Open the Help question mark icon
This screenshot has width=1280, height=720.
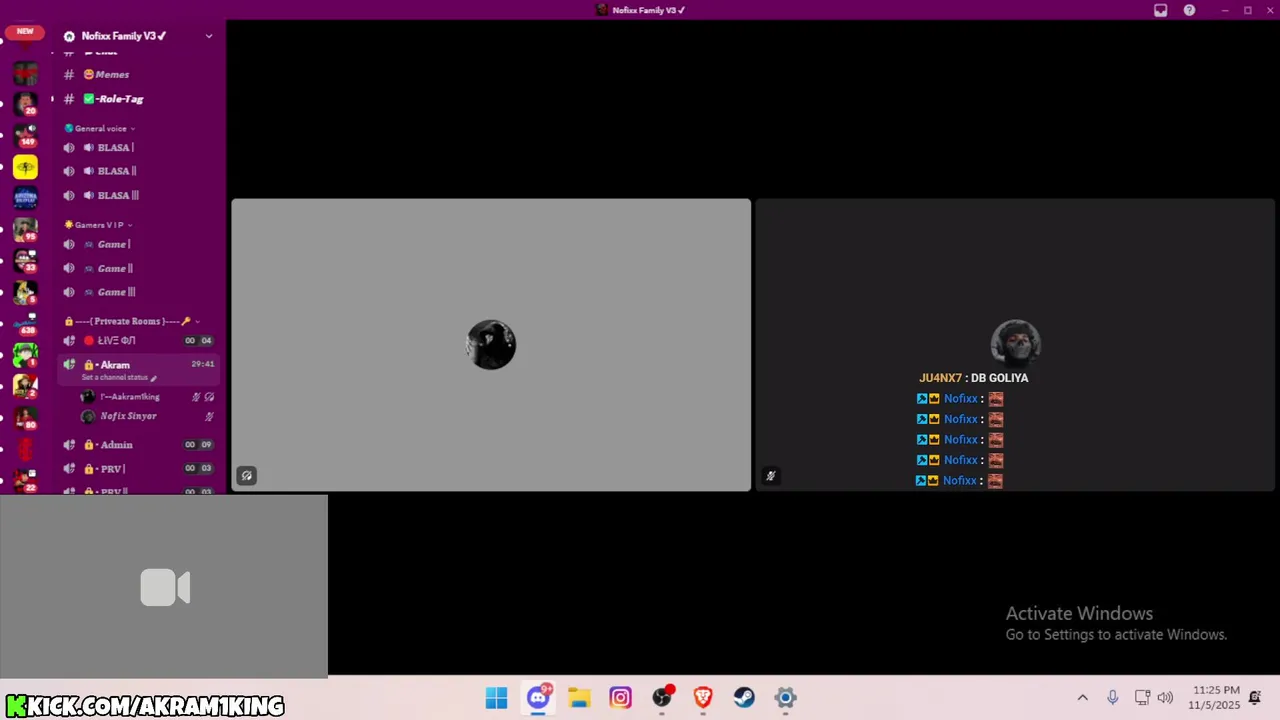click(x=1189, y=10)
